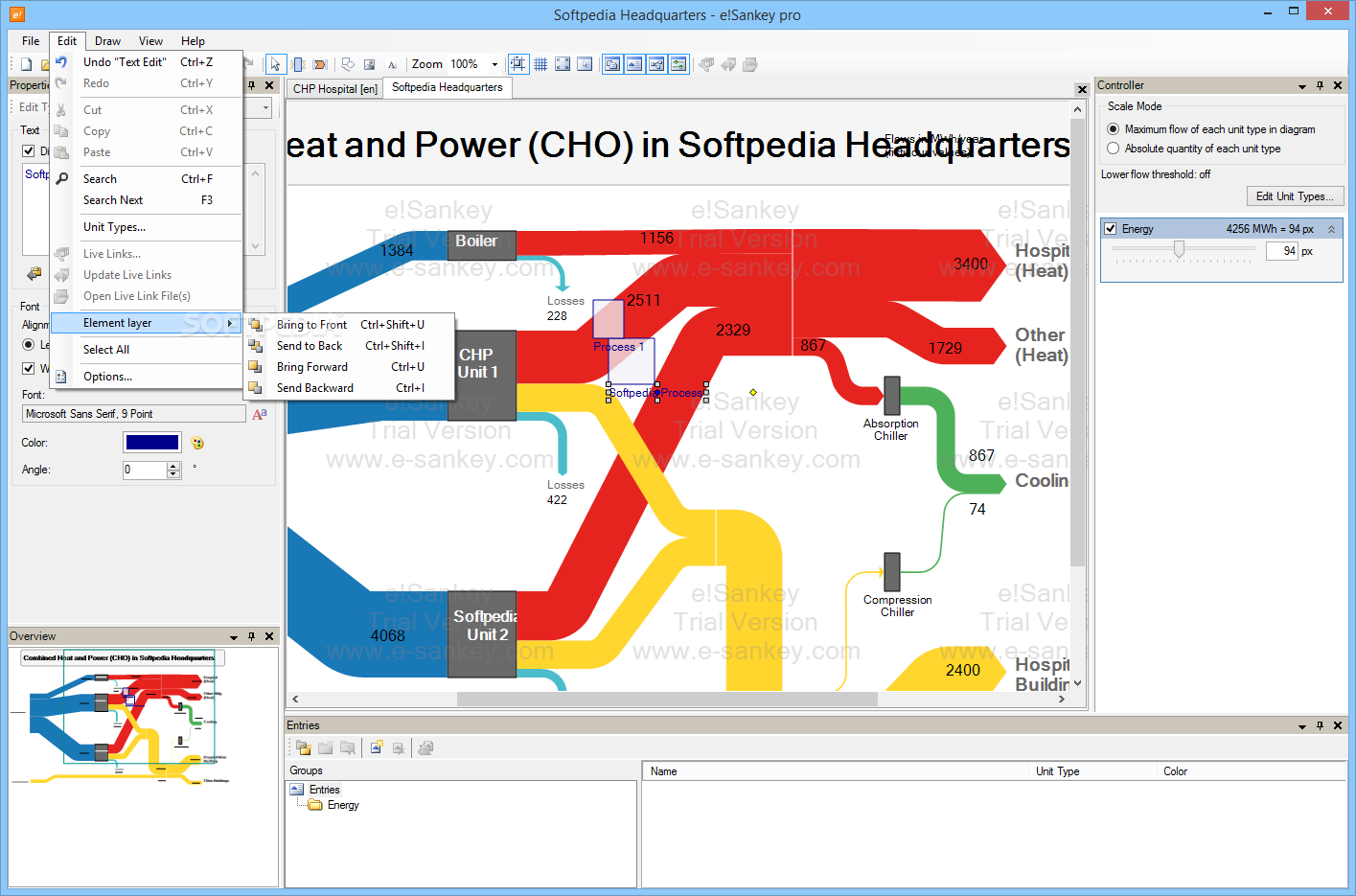
Task: Choose Unit Types... in Edit menu
Action: pos(146,227)
